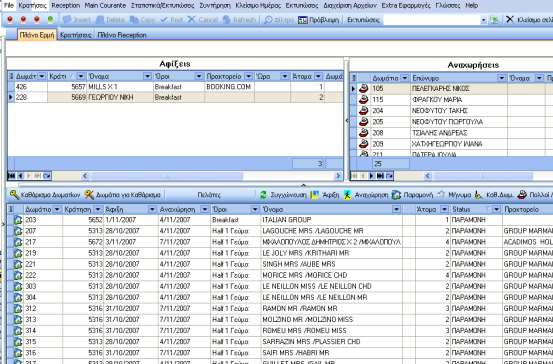Open the Αναχώρηση column filter in the bottom grid
The height and width of the screenshot is (364, 553).
[x=205, y=210]
